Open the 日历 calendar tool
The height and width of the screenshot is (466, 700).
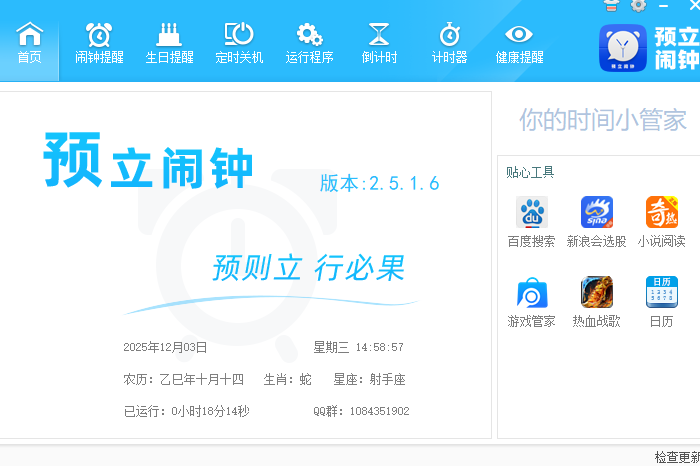(661, 302)
